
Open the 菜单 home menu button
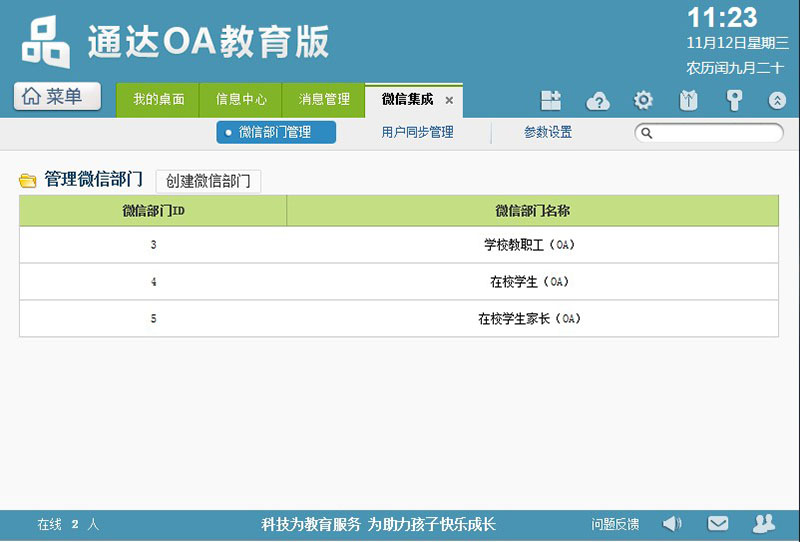tap(60, 96)
